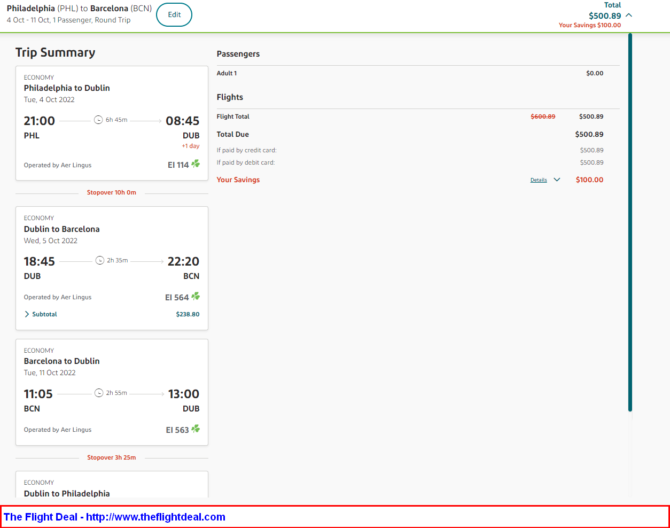Click the Your Savings label in summary
The width and height of the screenshot is (670, 528).
click(238, 180)
